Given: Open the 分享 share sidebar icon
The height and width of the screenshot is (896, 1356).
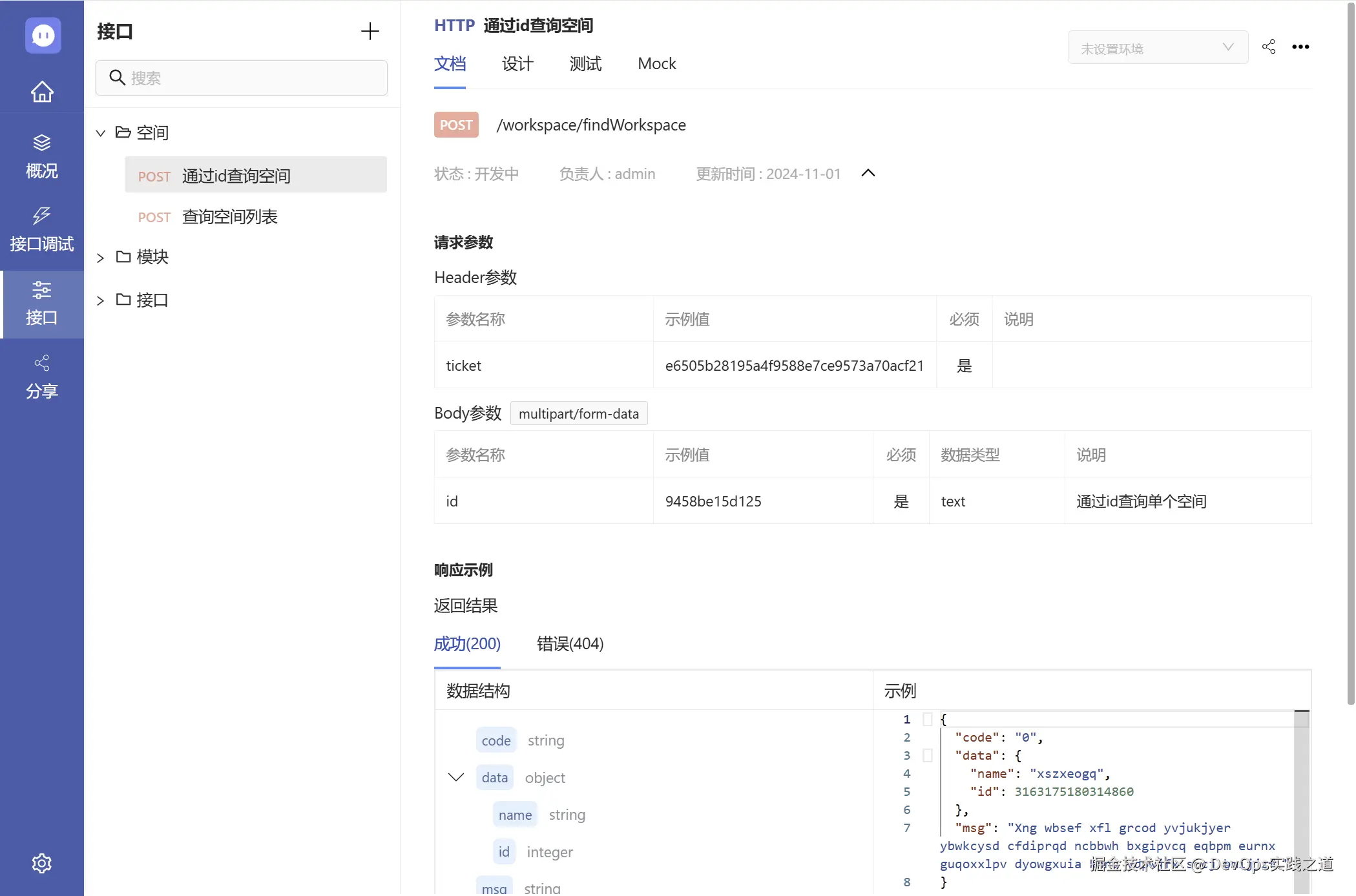Looking at the screenshot, I should coord(41,377).
